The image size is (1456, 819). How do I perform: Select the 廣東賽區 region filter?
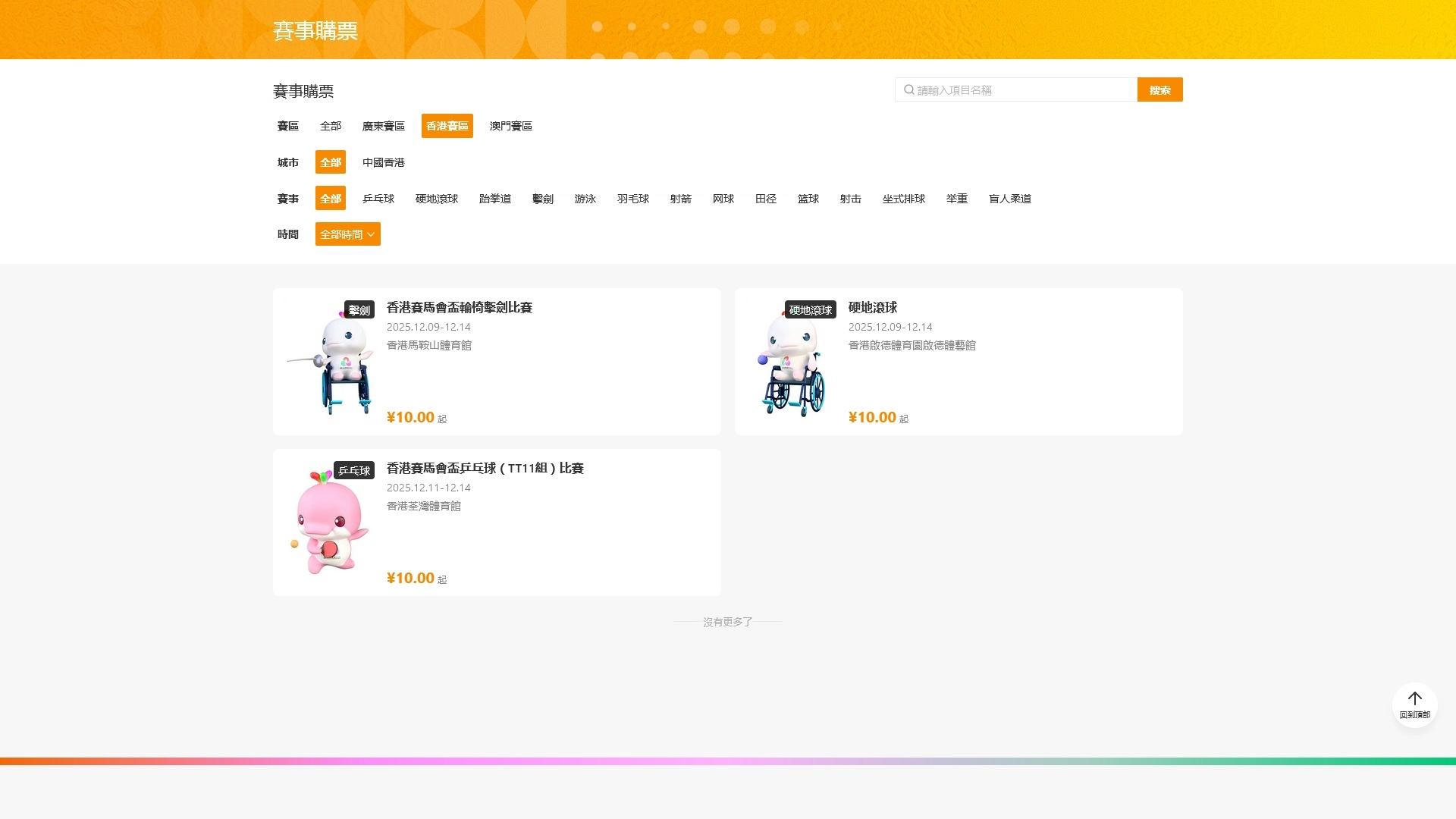(x=383, y=126)
